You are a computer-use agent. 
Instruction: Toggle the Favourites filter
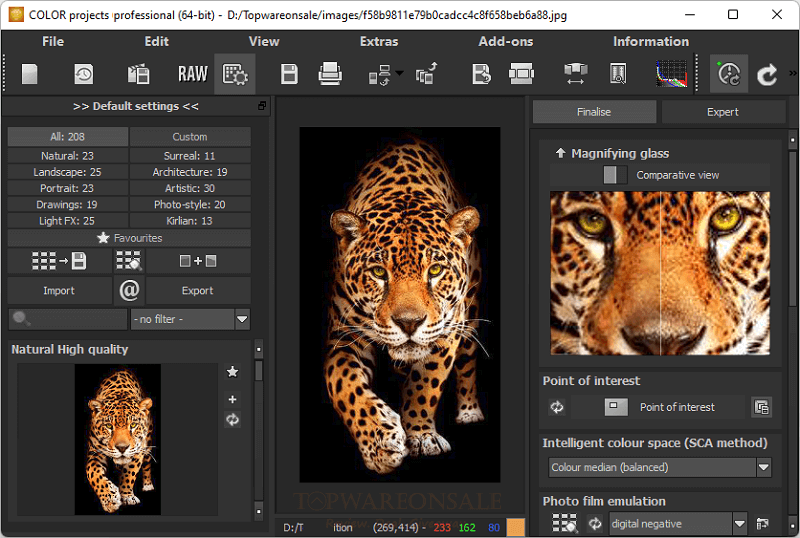click(129, 238)
